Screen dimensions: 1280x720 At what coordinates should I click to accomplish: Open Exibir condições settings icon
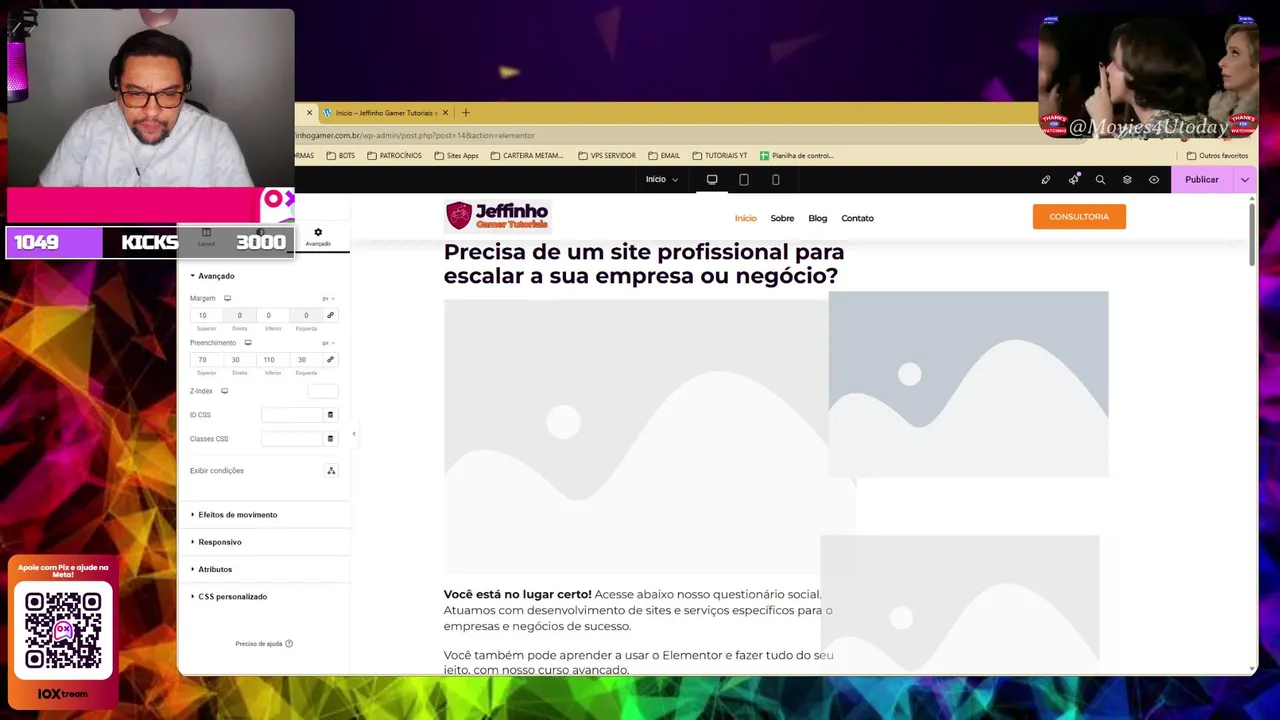coord(331,471)
